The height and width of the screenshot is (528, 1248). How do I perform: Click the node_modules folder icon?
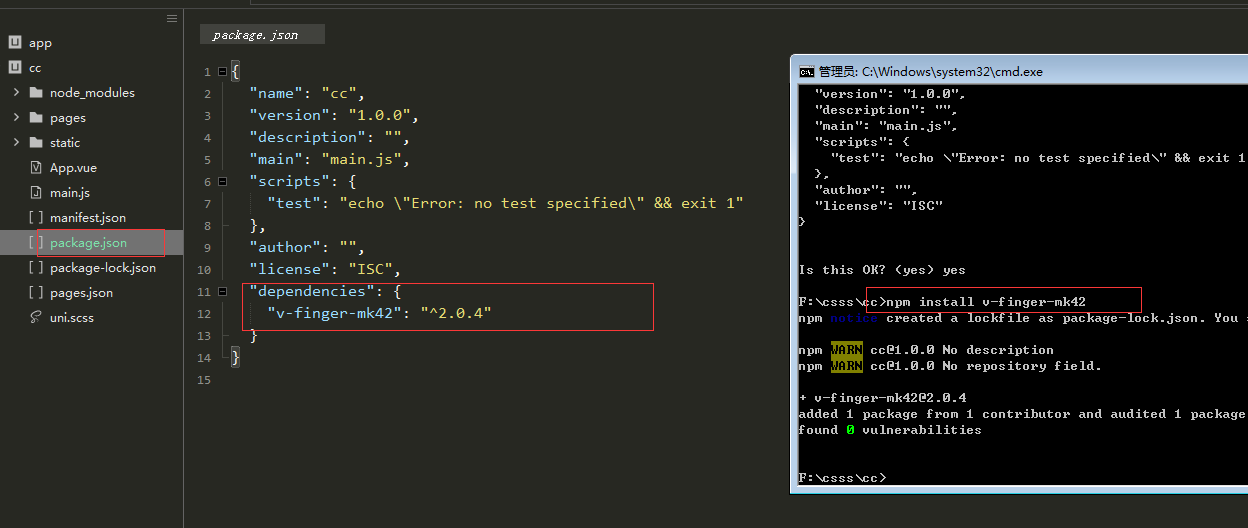(36, 93)
